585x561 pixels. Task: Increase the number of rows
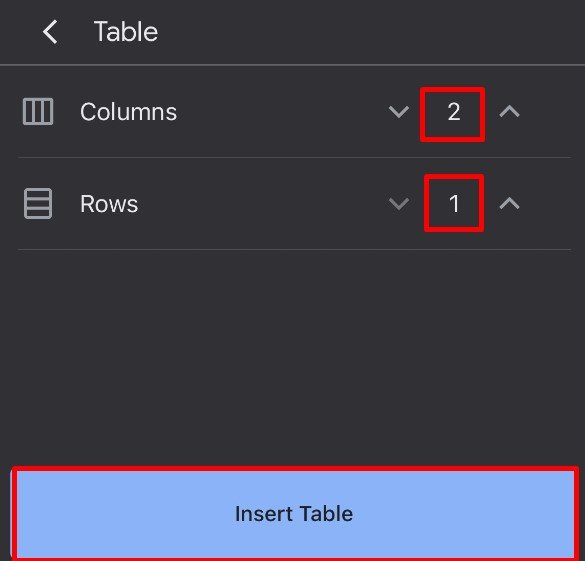pos(509,203)
